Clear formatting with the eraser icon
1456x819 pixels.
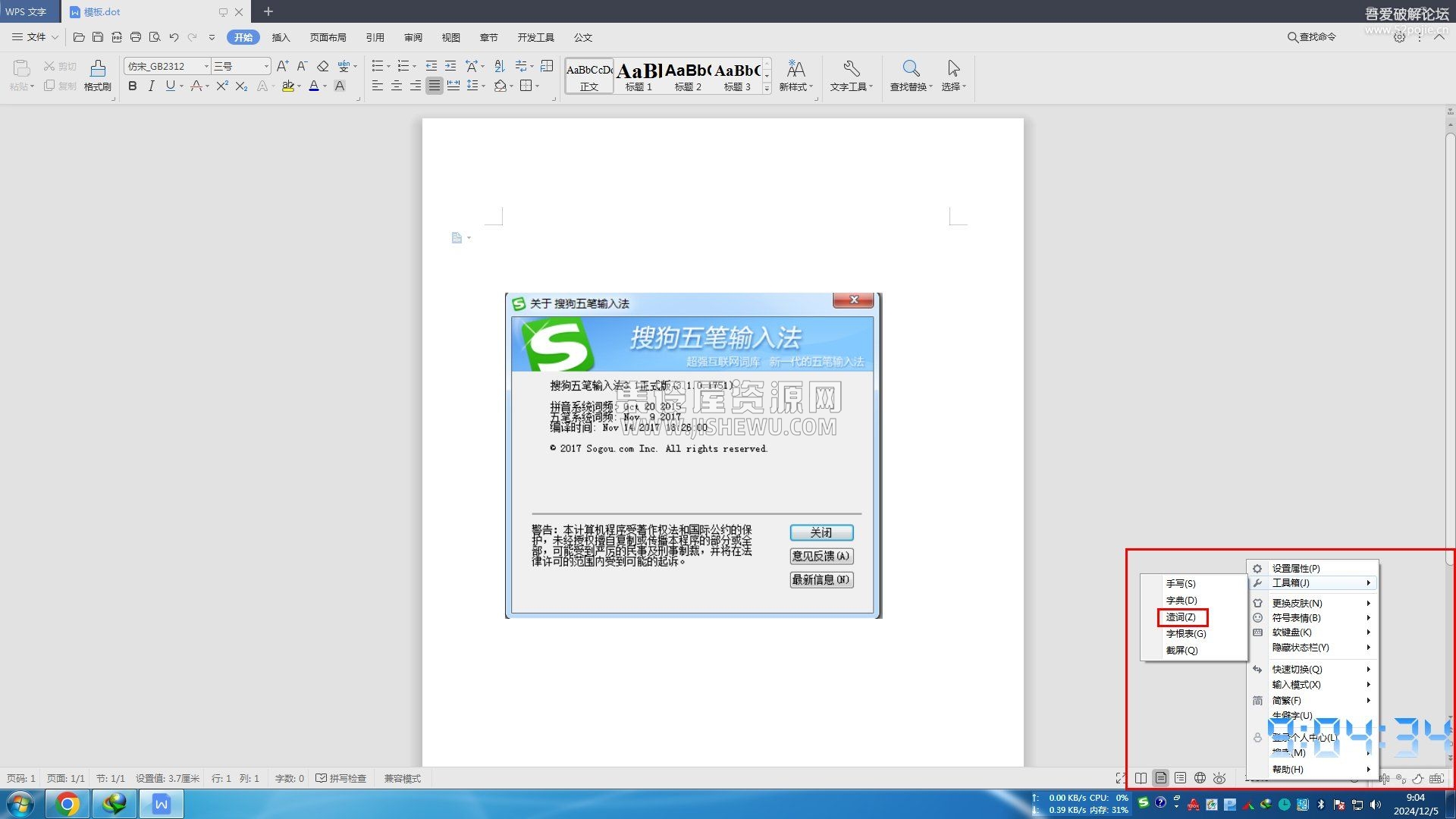[323, 66]
